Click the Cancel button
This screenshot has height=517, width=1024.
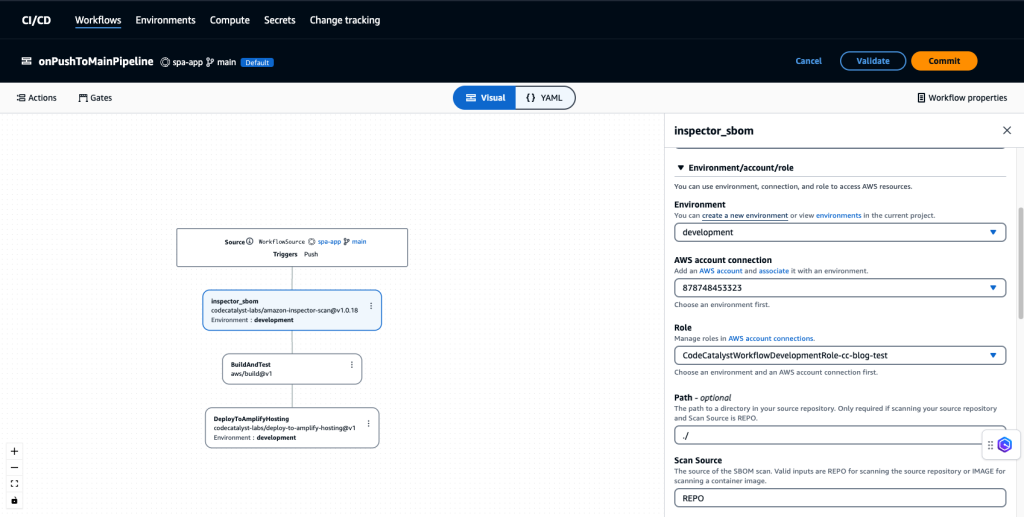(808, 61)
